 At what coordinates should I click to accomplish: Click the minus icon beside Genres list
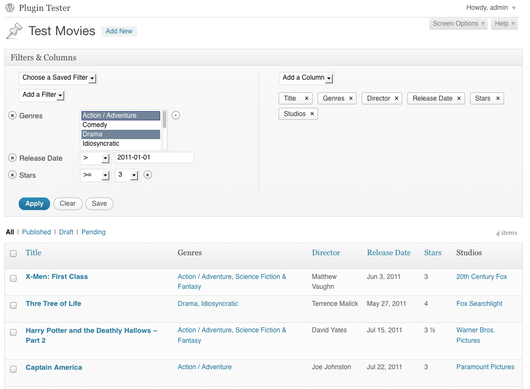pyautogui.click(x=176, y=115)
